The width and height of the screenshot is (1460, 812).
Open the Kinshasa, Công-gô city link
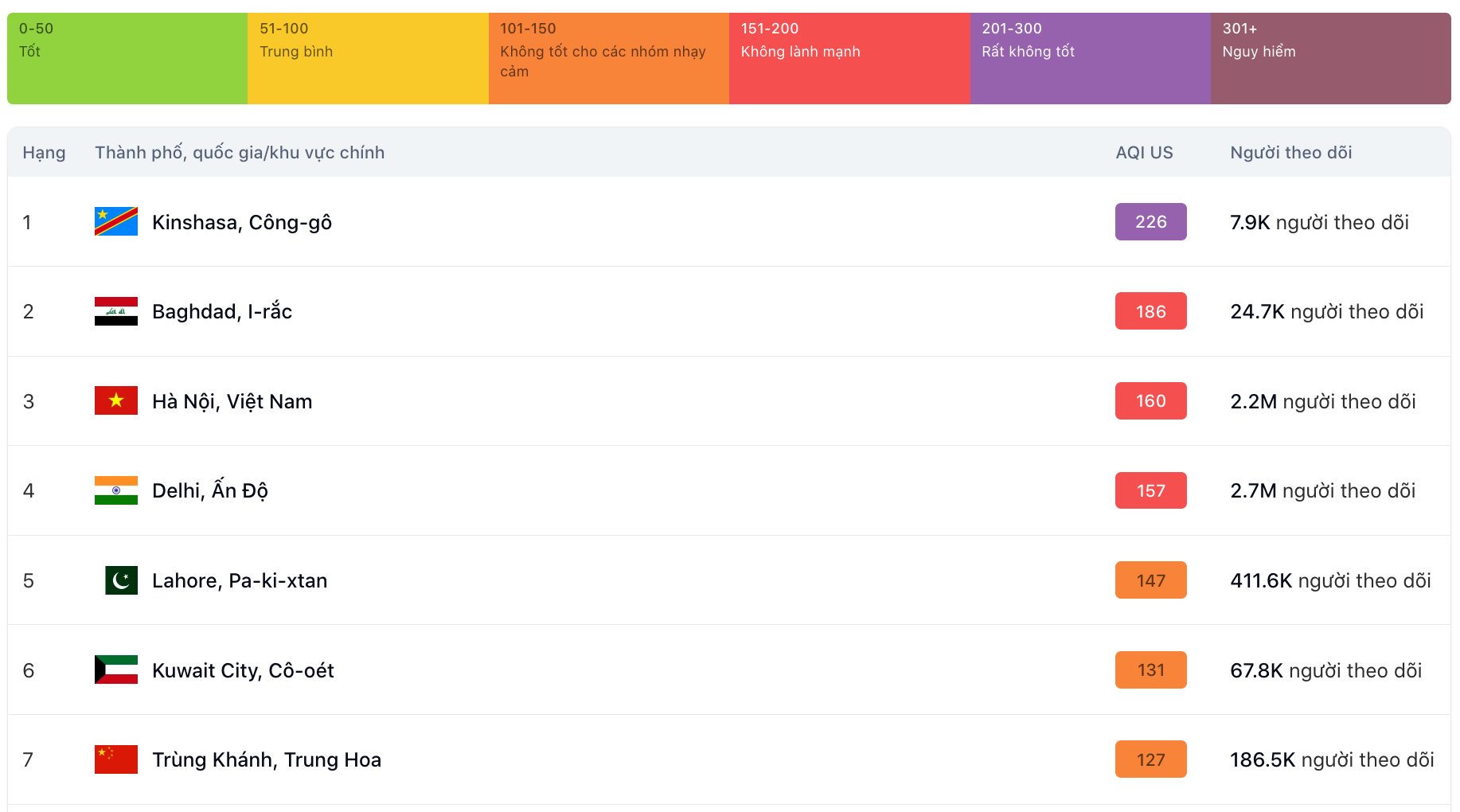point(242,222)
